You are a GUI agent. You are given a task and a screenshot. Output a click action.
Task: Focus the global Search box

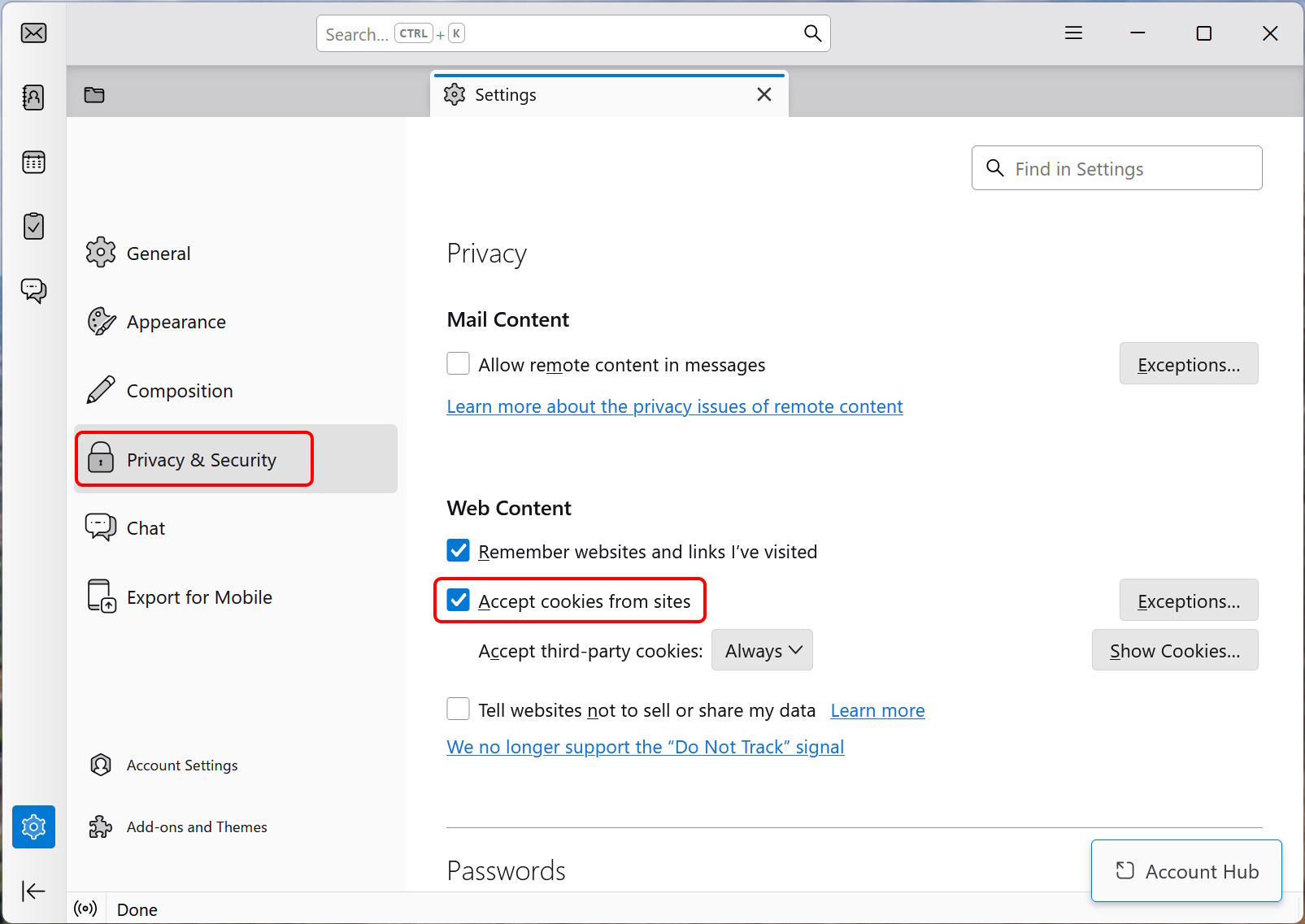point(573,33)
